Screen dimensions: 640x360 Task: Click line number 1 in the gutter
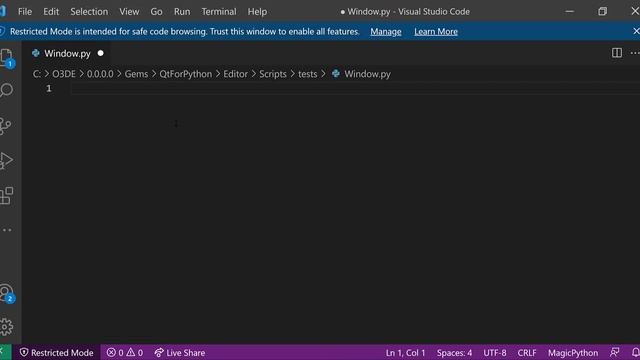[49, 89]
